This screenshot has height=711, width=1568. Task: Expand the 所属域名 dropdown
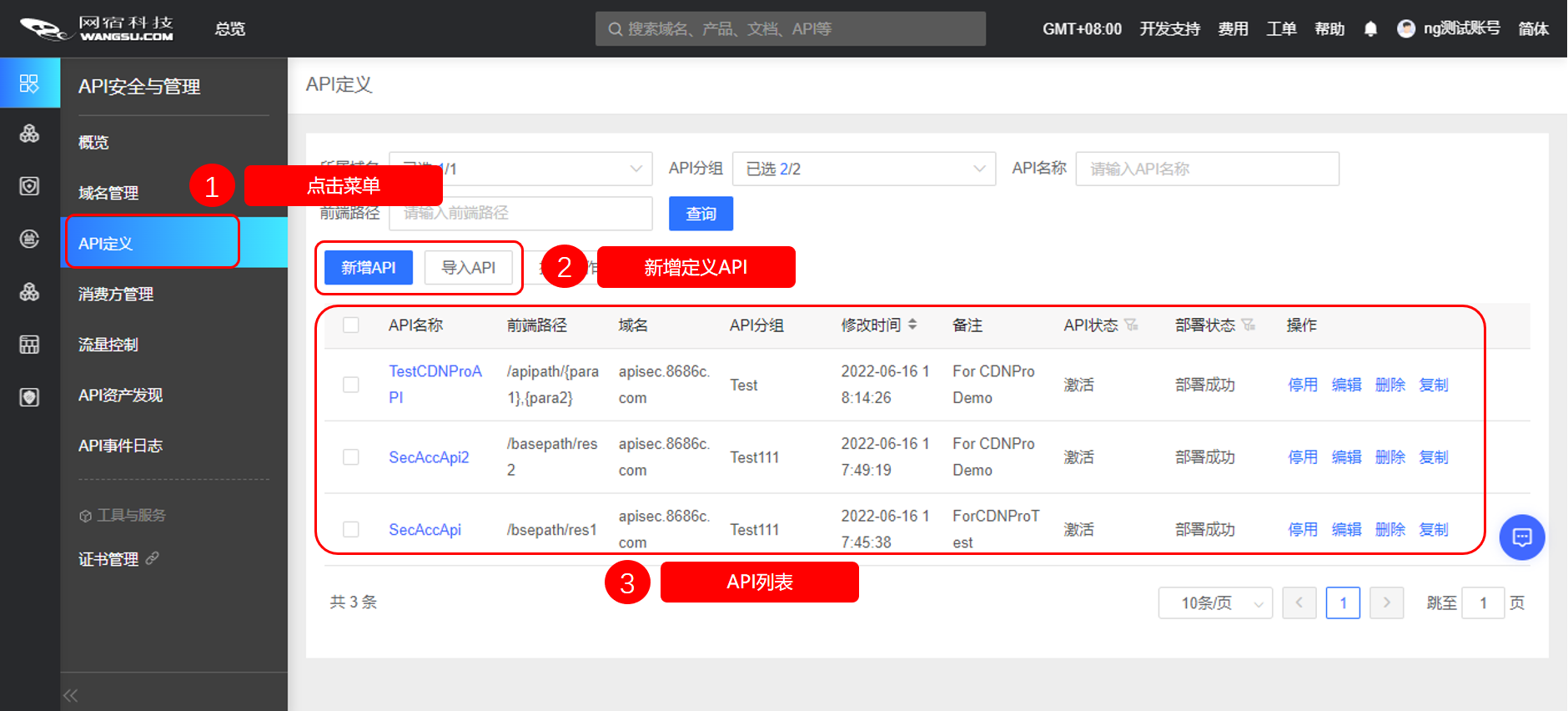click(520, 169)
